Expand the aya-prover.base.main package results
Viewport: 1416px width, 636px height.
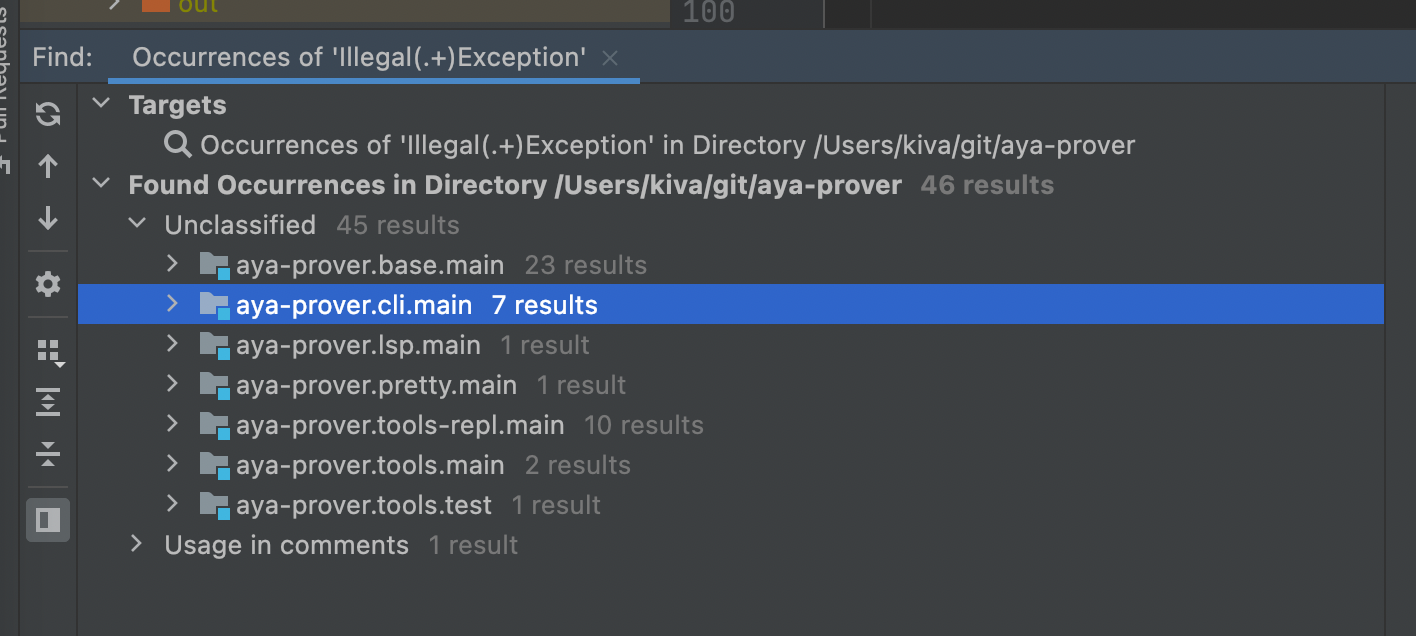pyautogui.click(x=172, y=264)
